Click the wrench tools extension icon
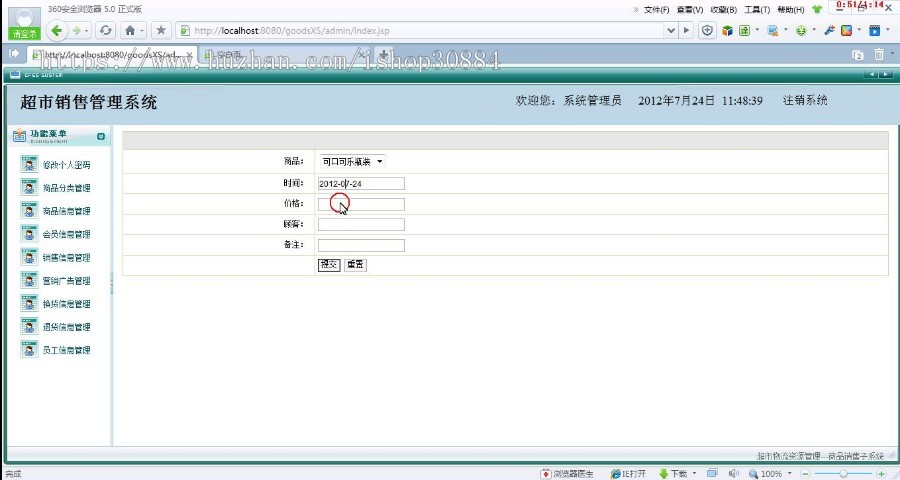900x480 pixels. click(829, 30)
